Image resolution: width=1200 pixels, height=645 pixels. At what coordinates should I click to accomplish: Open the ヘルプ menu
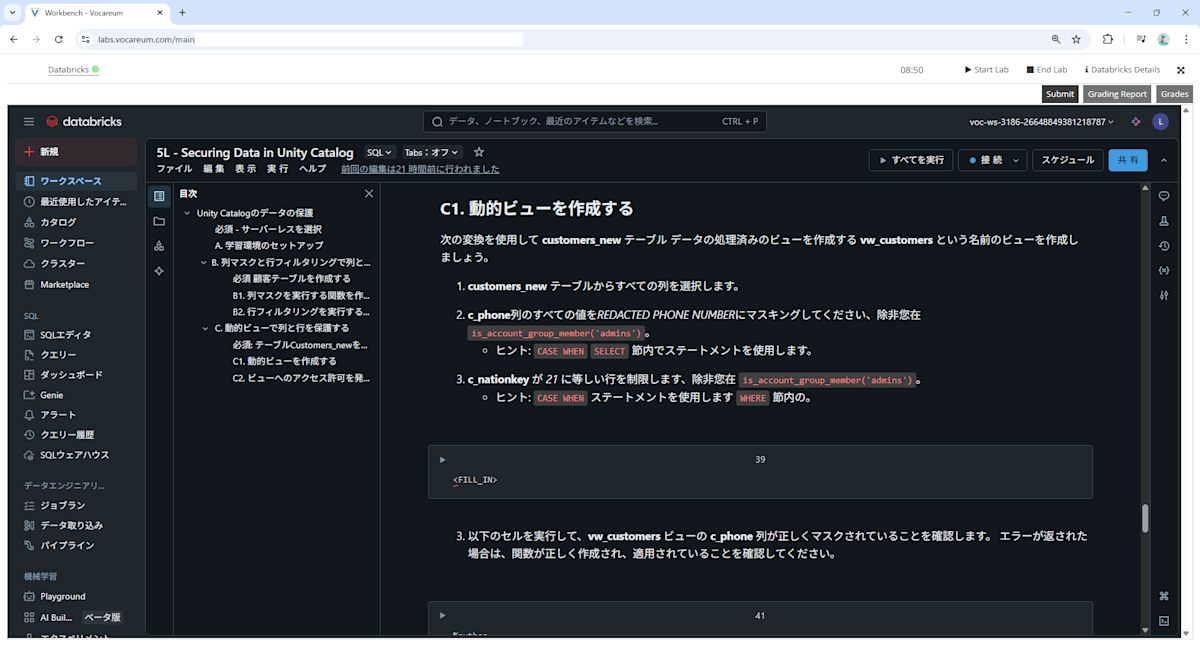(313, 169)
